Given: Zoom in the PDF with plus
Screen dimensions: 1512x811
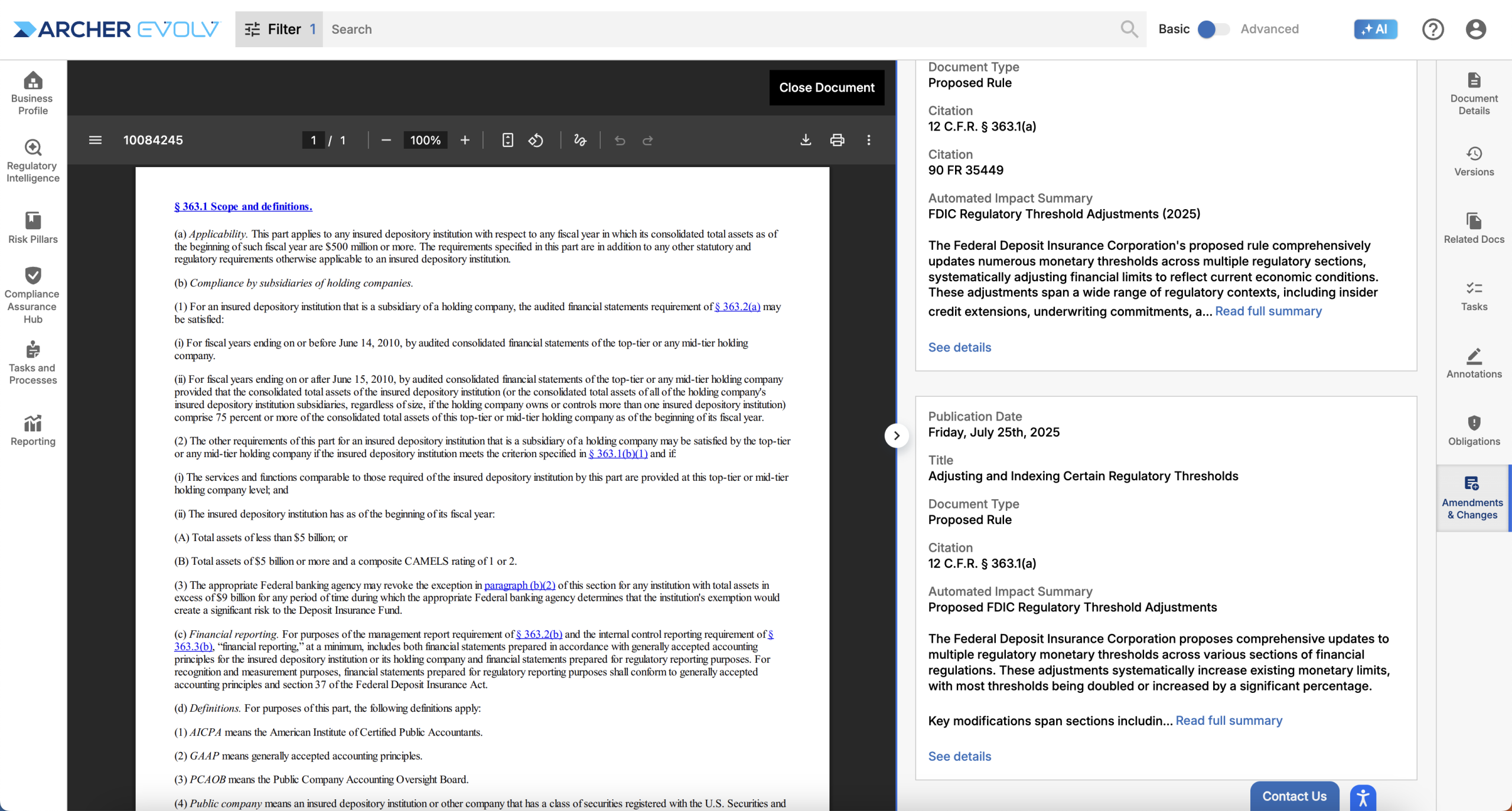Looking at the screenshot, I should (465, 140).
